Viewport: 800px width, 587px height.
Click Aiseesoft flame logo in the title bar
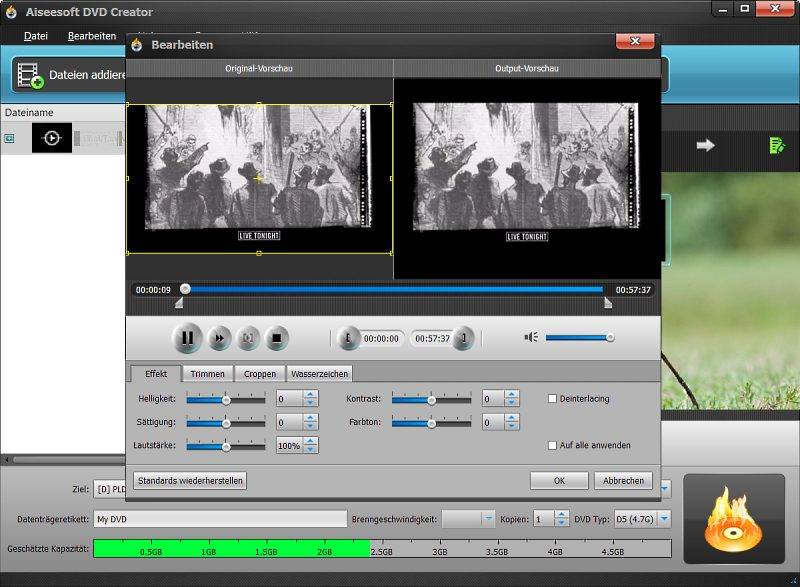click(11, 12)
